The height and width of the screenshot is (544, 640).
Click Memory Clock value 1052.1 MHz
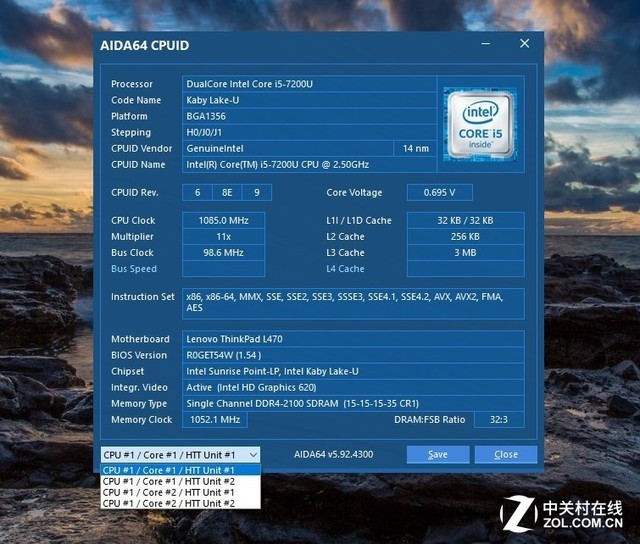click(x=215, y=420)
